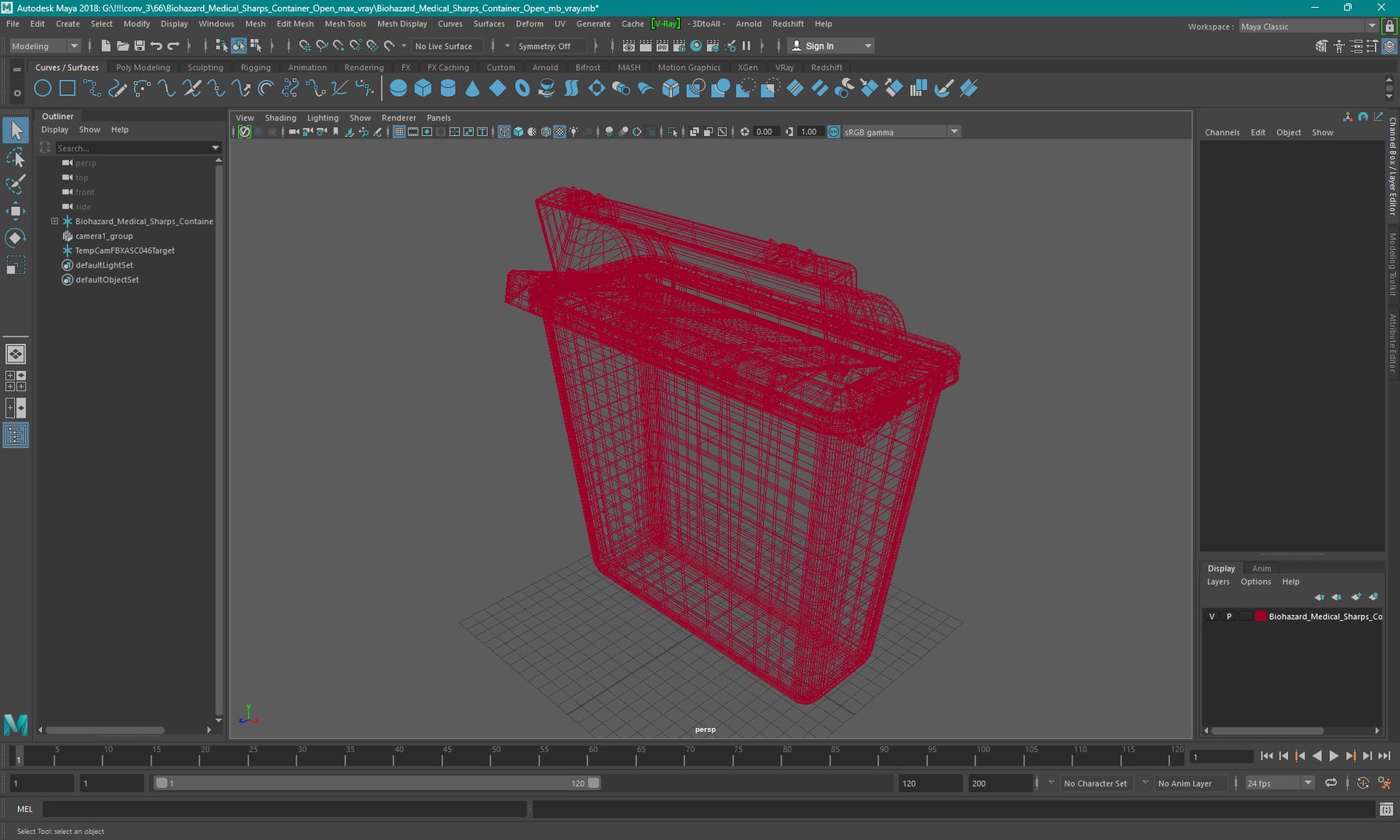The height and width of the screenshot is (840, 1400).
Task: Toggle loop playback button
Action: pyautogui.click(x=1331, y=783)
